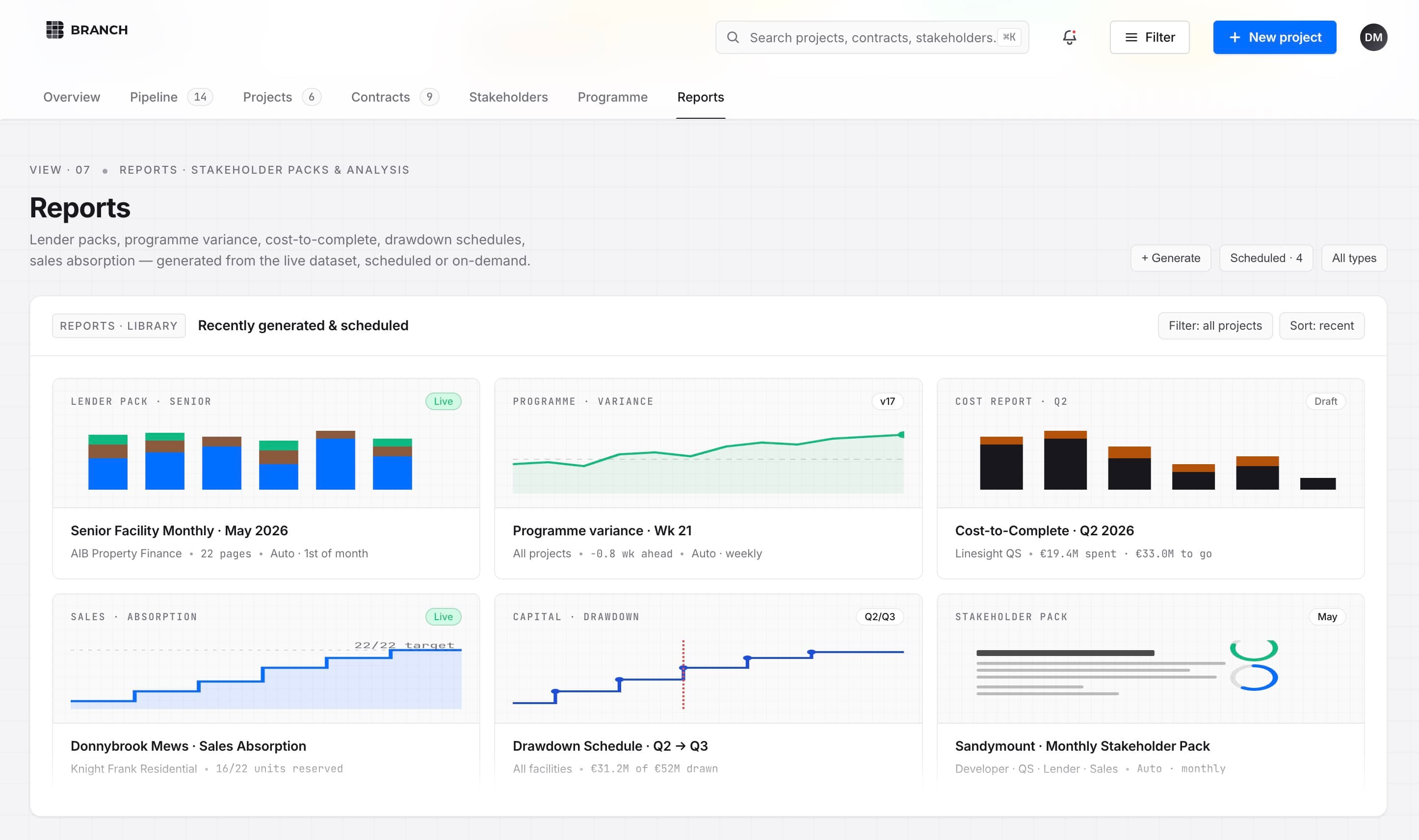Open Drawdown Schedule · Q2 → Q3 report

point(610,746)
